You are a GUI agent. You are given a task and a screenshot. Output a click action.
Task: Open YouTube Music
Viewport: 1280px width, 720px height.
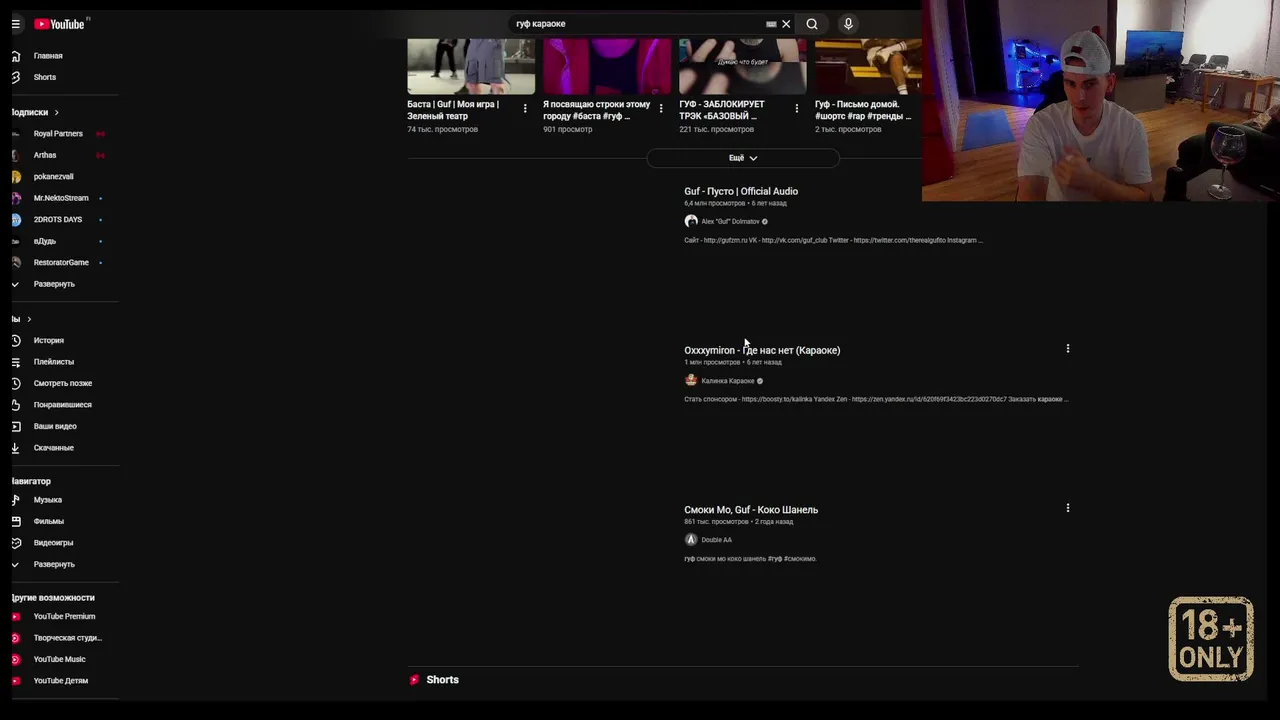pos(59,659)
